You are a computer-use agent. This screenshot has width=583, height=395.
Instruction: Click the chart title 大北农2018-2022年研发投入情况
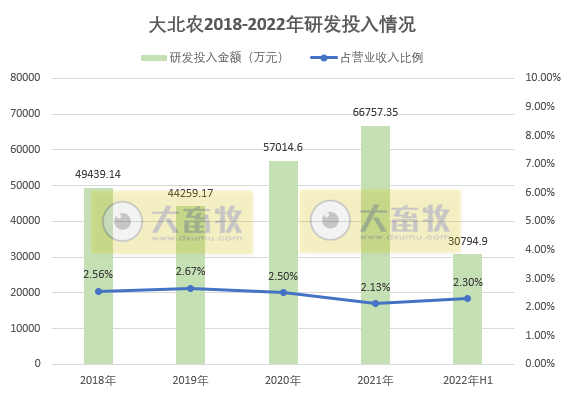(282, 25)
